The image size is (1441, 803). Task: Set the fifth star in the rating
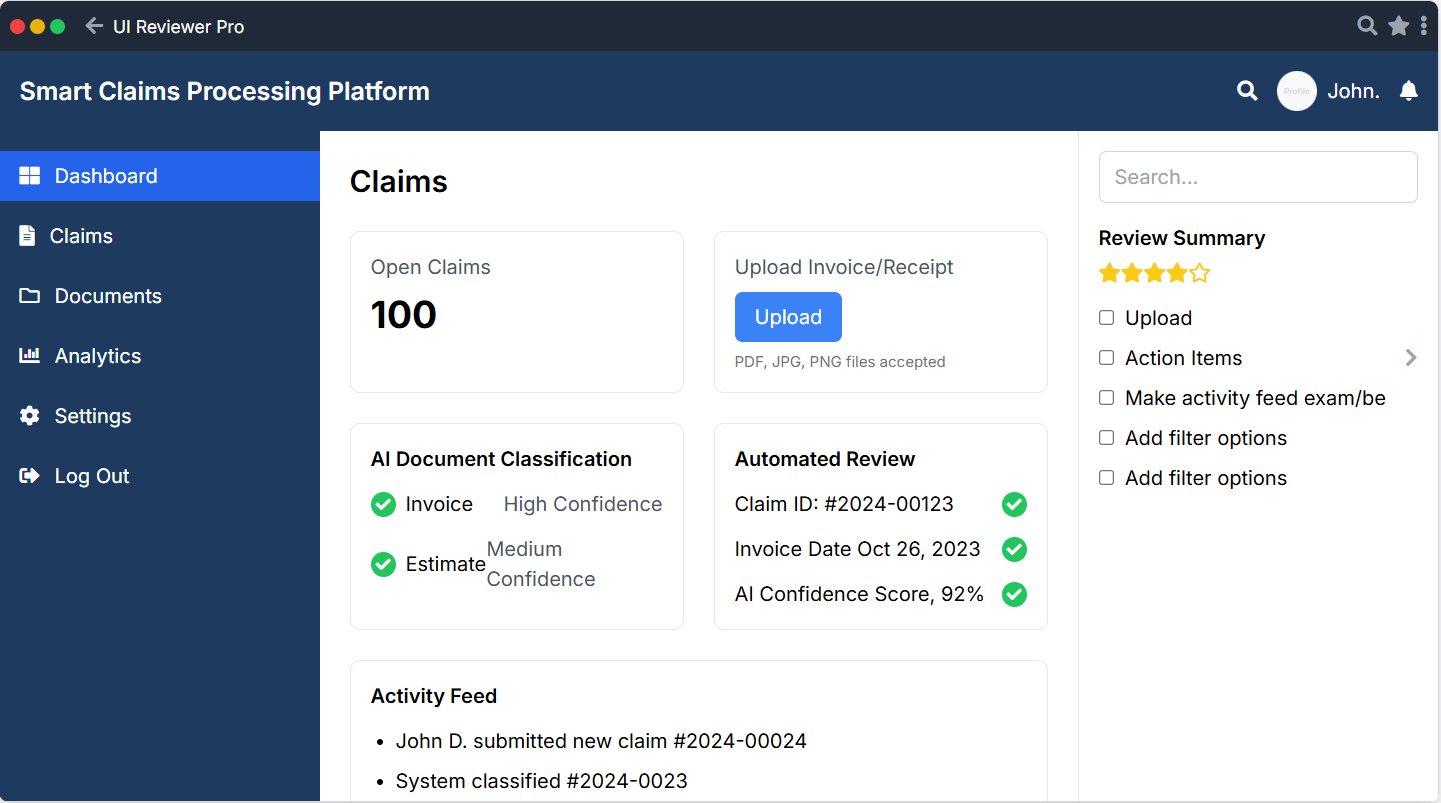pos(1199,272)
